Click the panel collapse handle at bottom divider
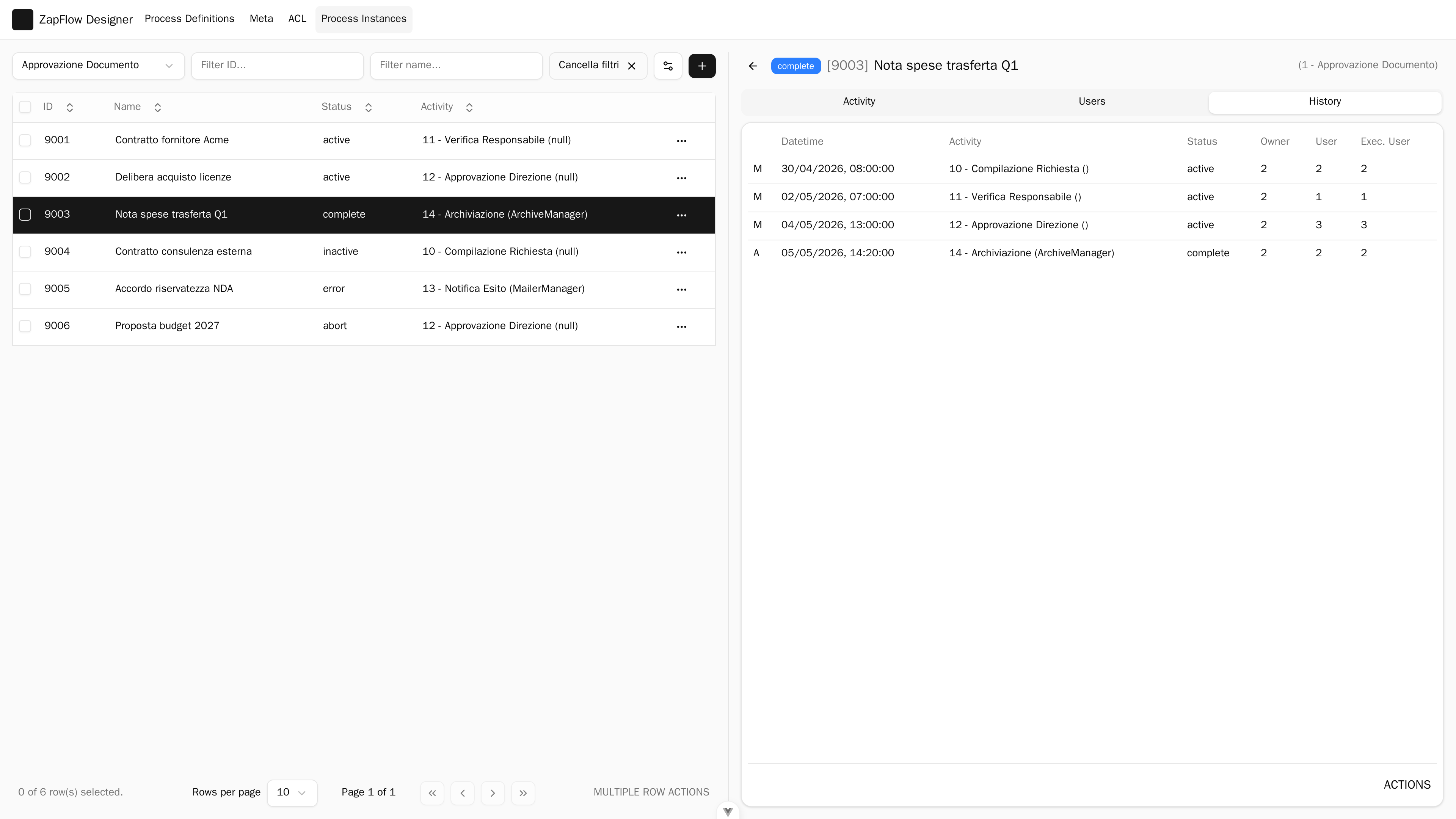This screenshot has height=819, width=1456. coord(728,812)
